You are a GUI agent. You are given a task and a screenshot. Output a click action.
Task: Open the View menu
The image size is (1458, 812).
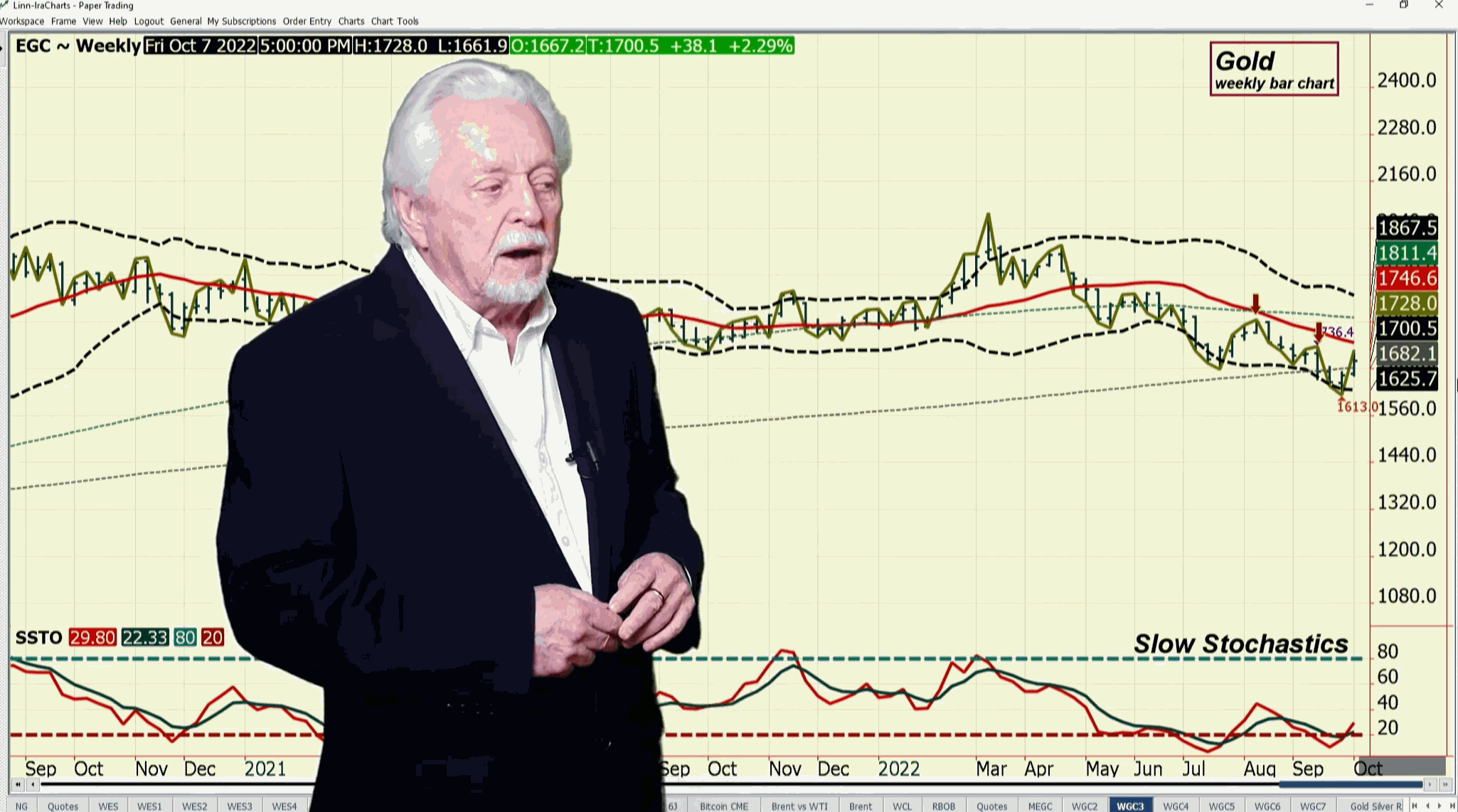coord(92,21)
